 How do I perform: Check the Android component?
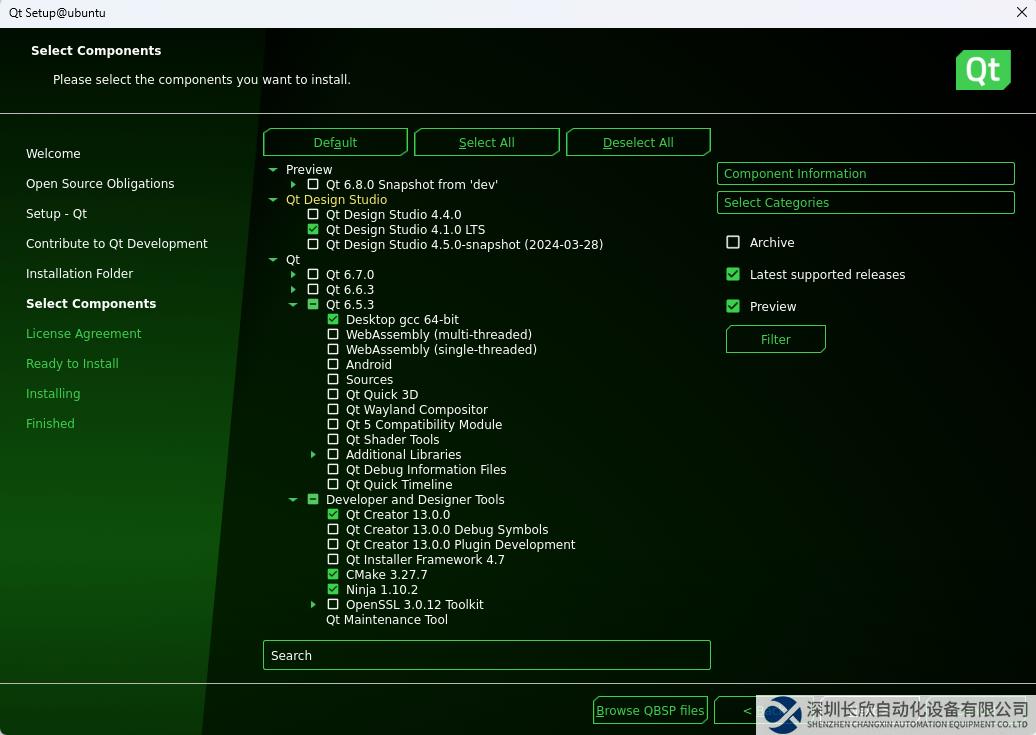333,364
